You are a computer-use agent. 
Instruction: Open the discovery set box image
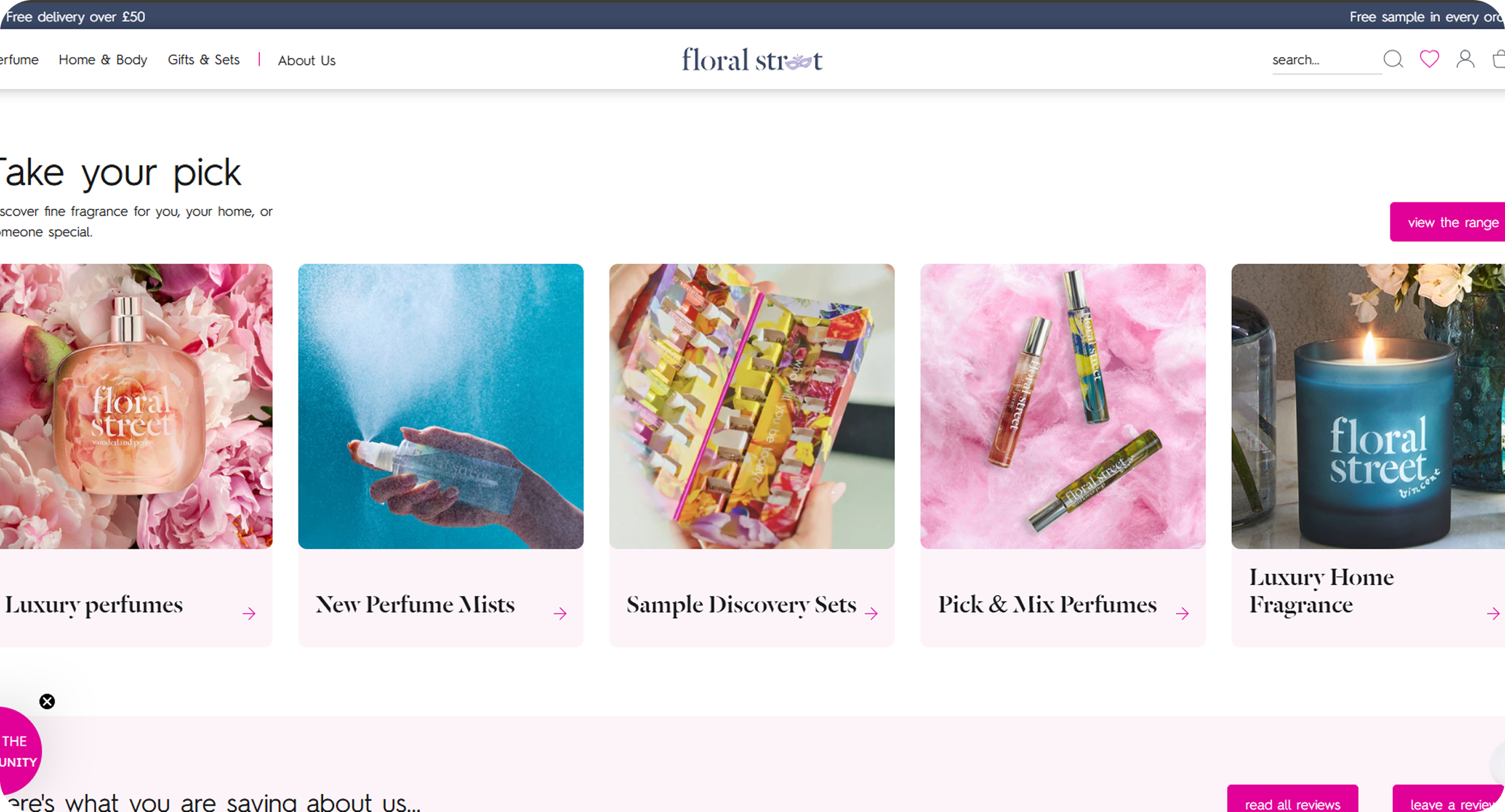tap(752, 406)
